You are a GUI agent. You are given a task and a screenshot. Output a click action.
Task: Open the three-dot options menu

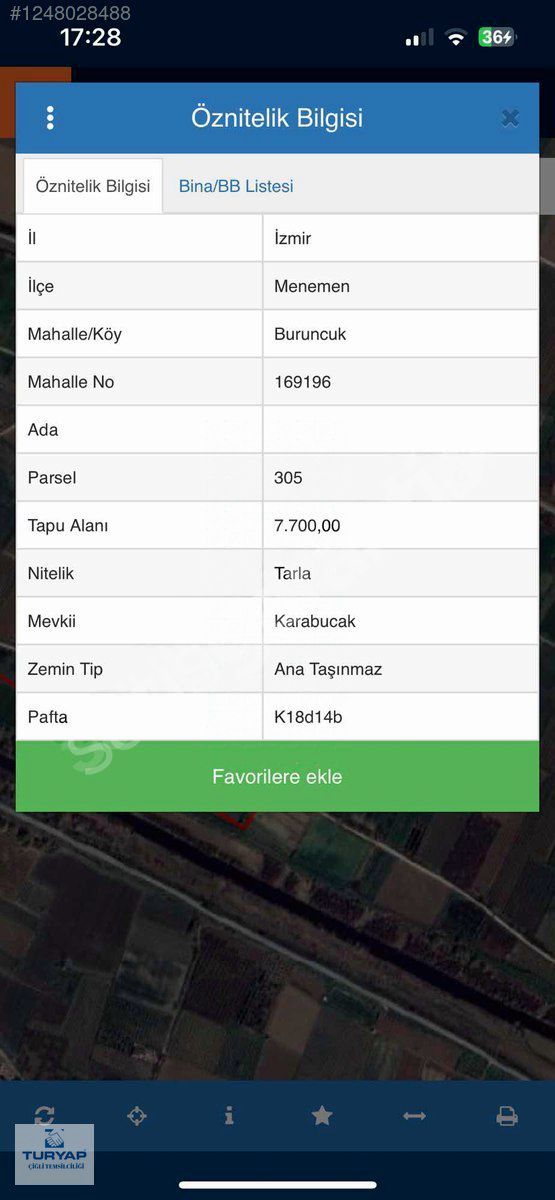pyautogui.click(x=50, y=118)
